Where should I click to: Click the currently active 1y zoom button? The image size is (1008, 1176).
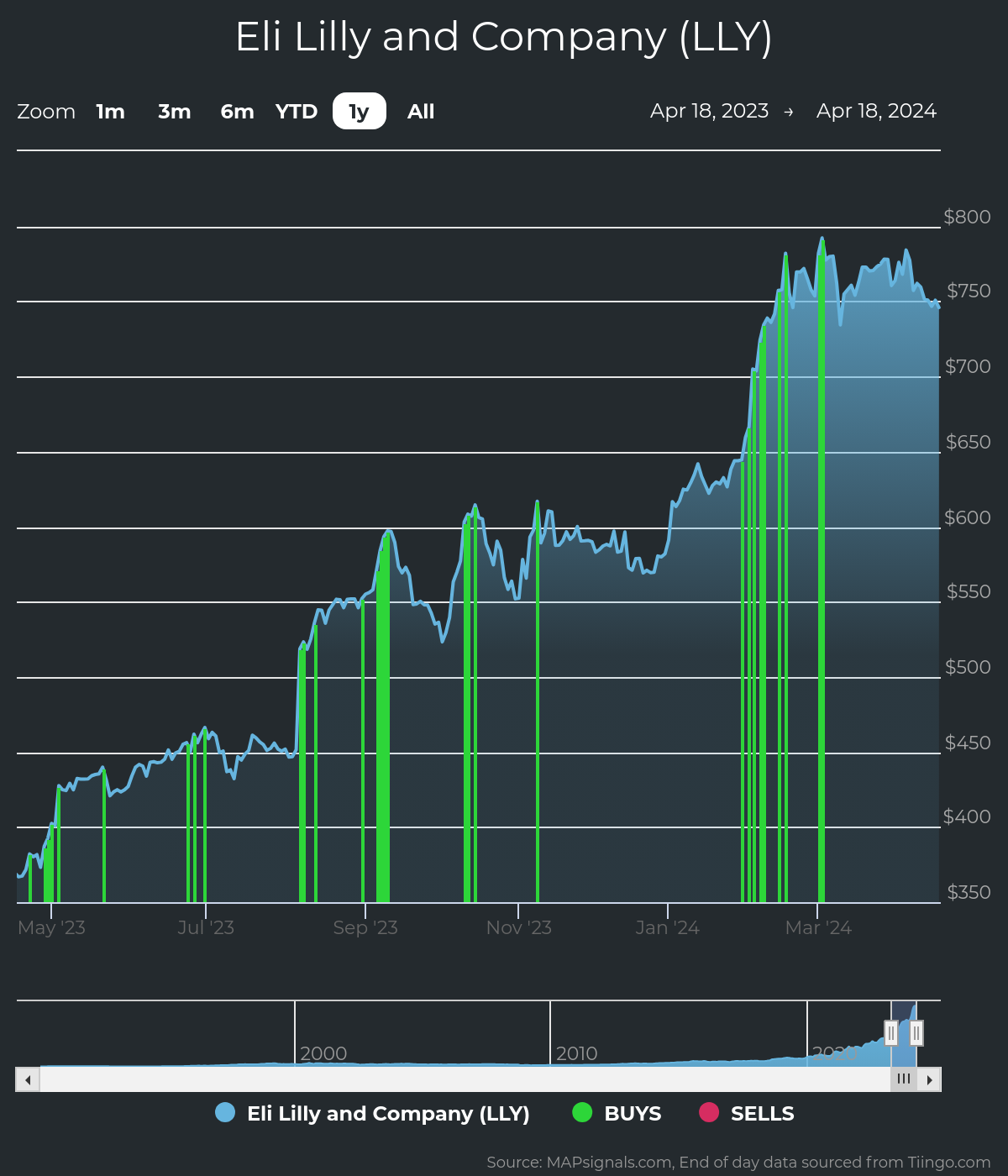point(359,111)
